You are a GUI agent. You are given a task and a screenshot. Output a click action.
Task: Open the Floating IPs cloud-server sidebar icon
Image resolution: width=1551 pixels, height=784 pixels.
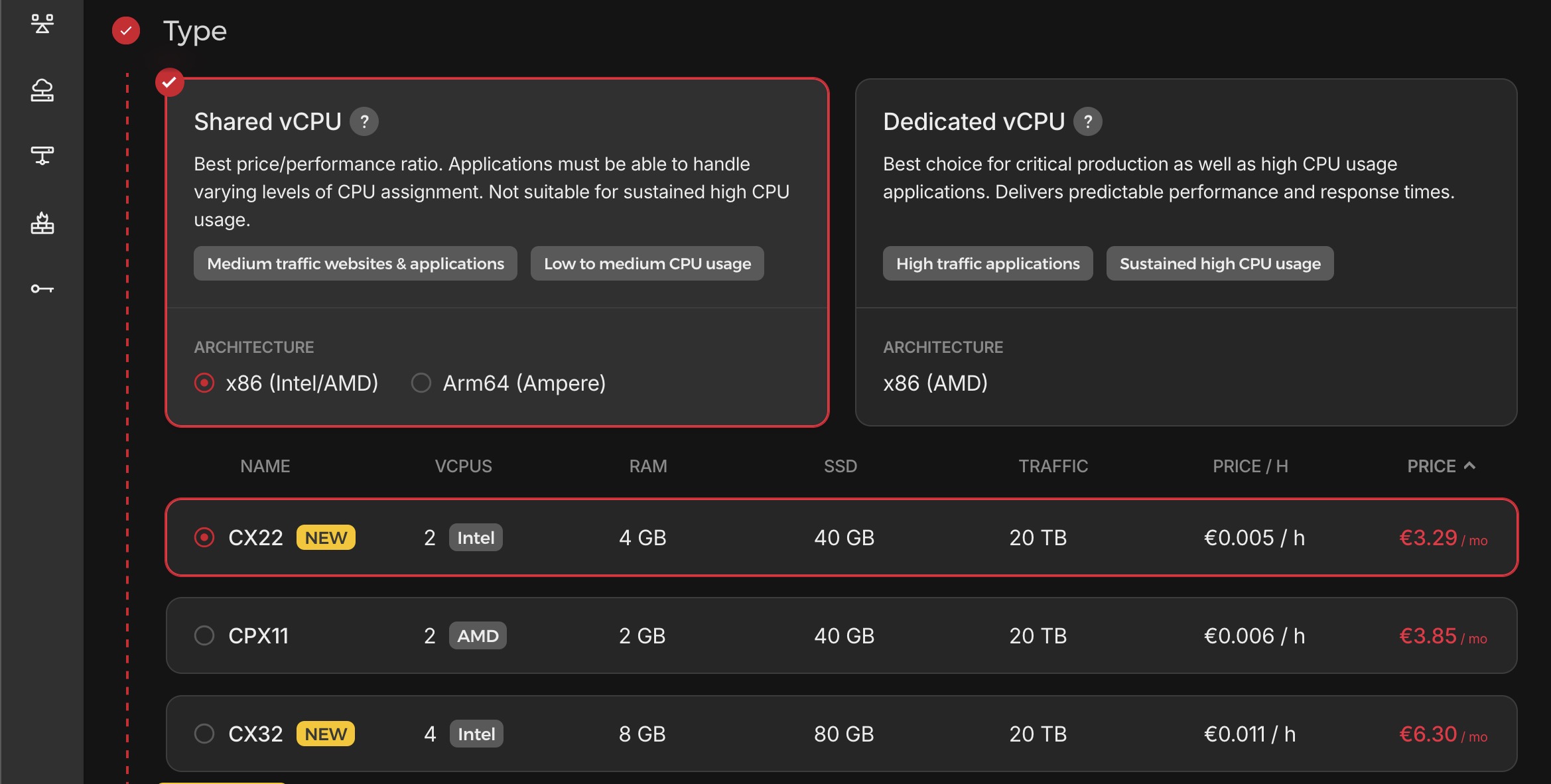[x=42, y=90]
